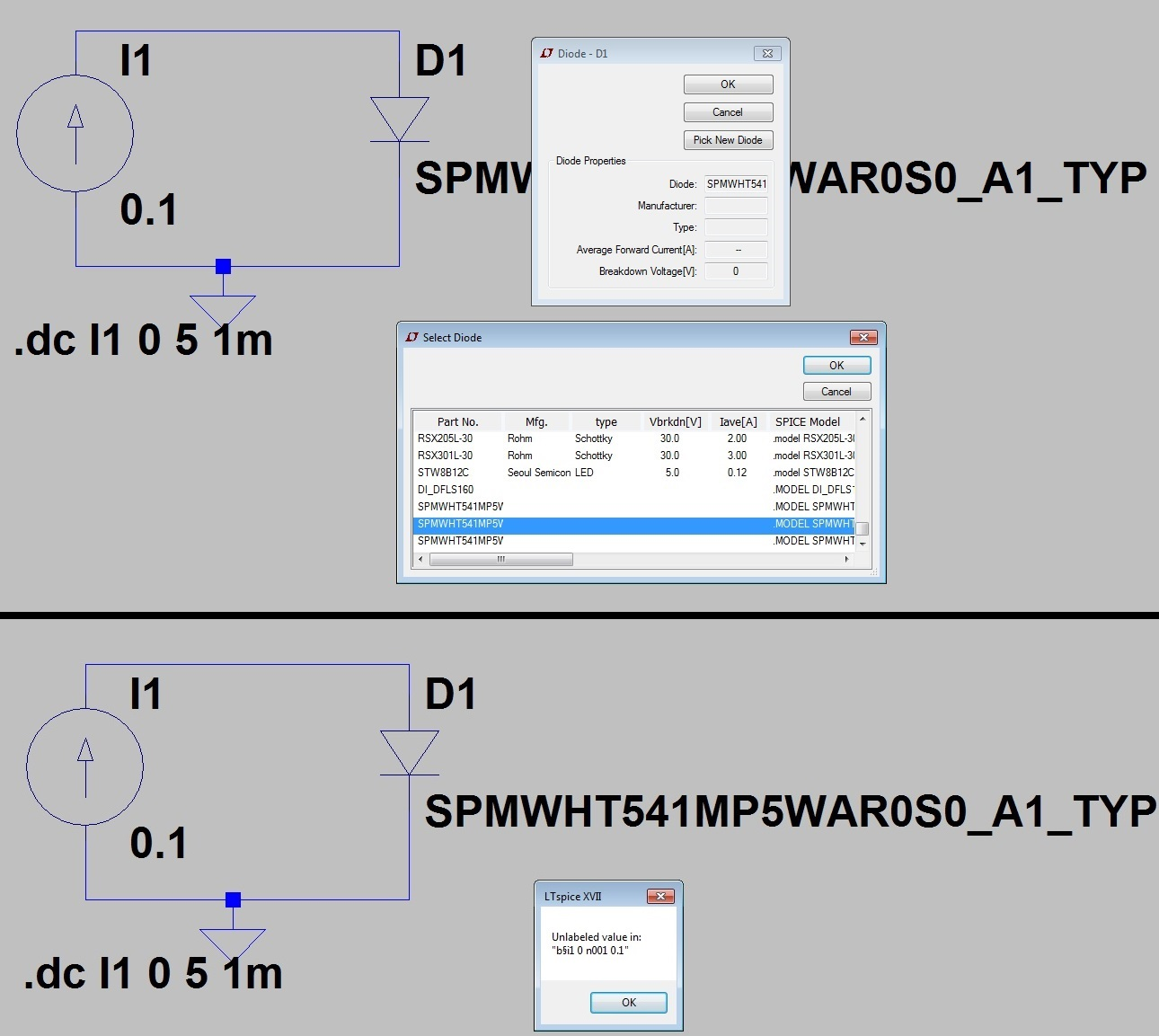Click SPMWHT541MP5WAR0S0_A1_TYP label in the bottom schematic
This screenshot has width=1159, height=1036.
coord(791,812)
